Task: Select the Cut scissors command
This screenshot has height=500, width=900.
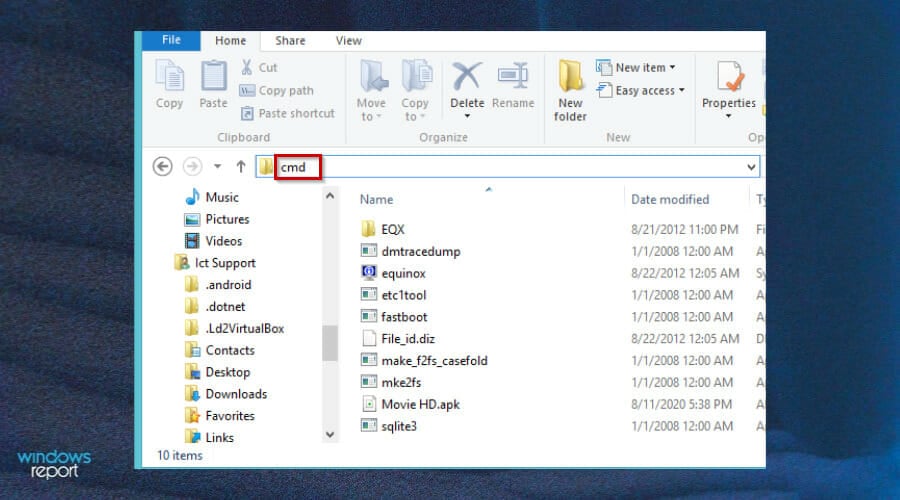Action: coord(259,67)
